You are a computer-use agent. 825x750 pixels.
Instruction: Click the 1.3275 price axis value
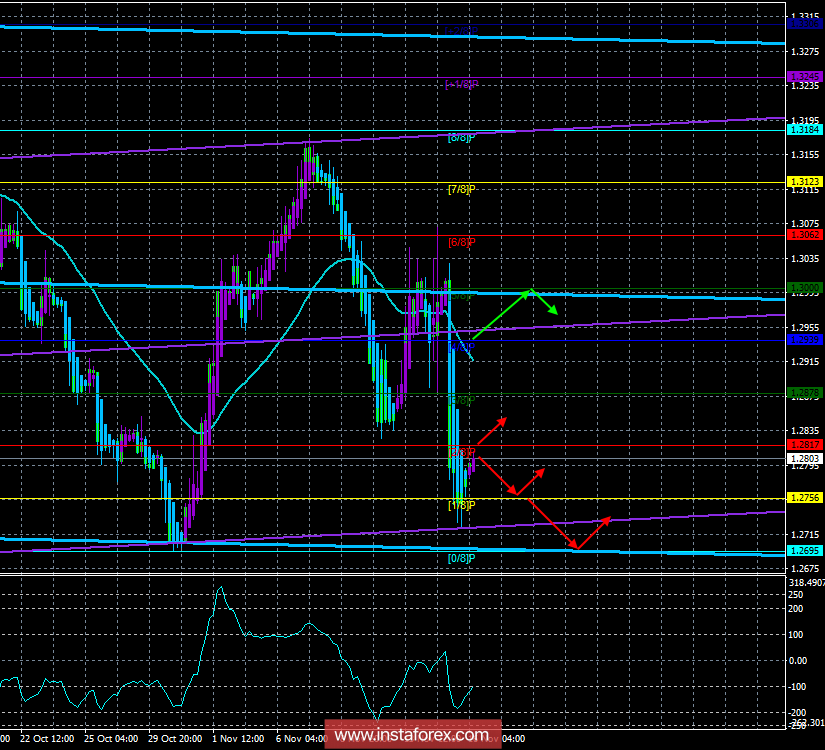(806, 52)
